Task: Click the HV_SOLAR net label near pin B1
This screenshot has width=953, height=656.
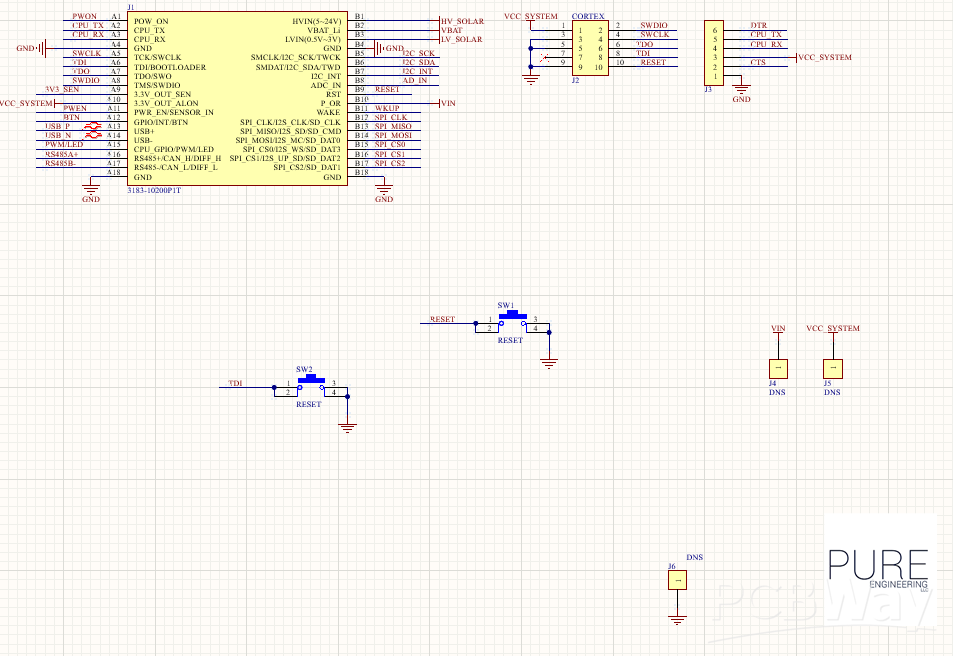Action: [x=460, y=21]
